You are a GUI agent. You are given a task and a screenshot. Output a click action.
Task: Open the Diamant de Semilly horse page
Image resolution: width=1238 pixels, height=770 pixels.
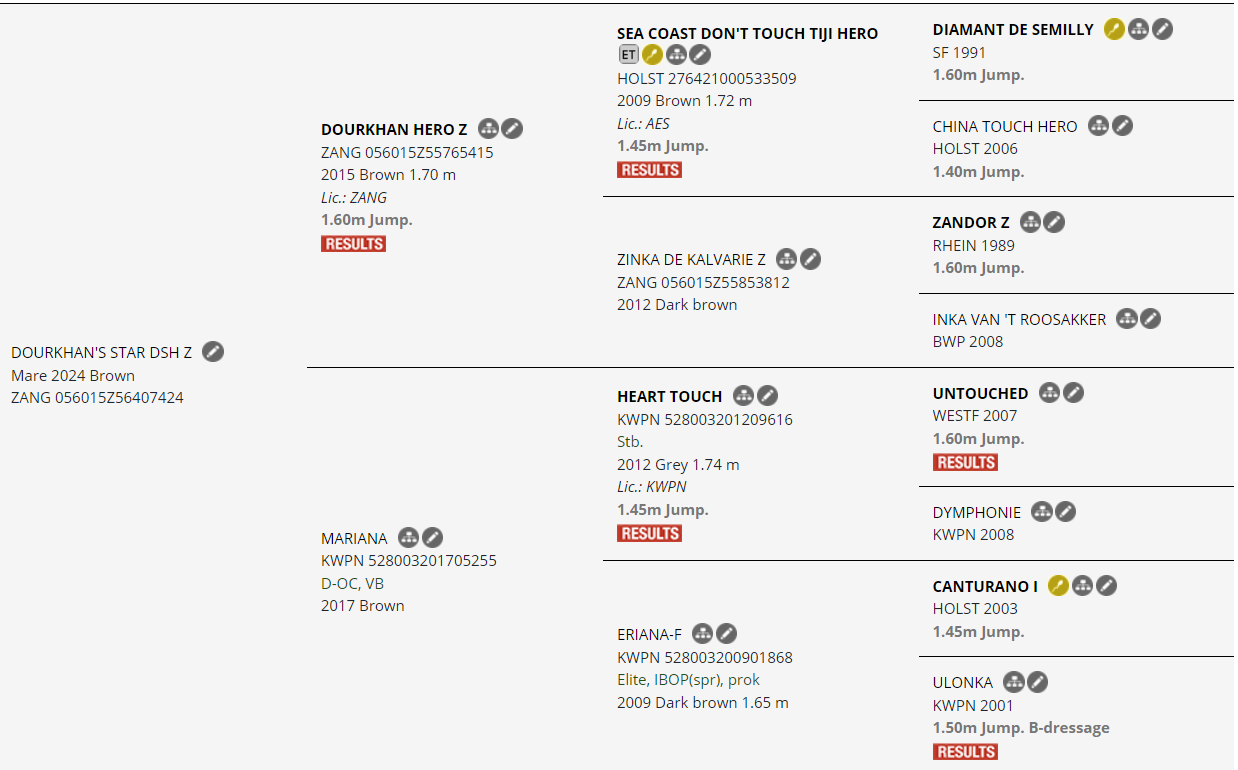[x=1013, y=30]
